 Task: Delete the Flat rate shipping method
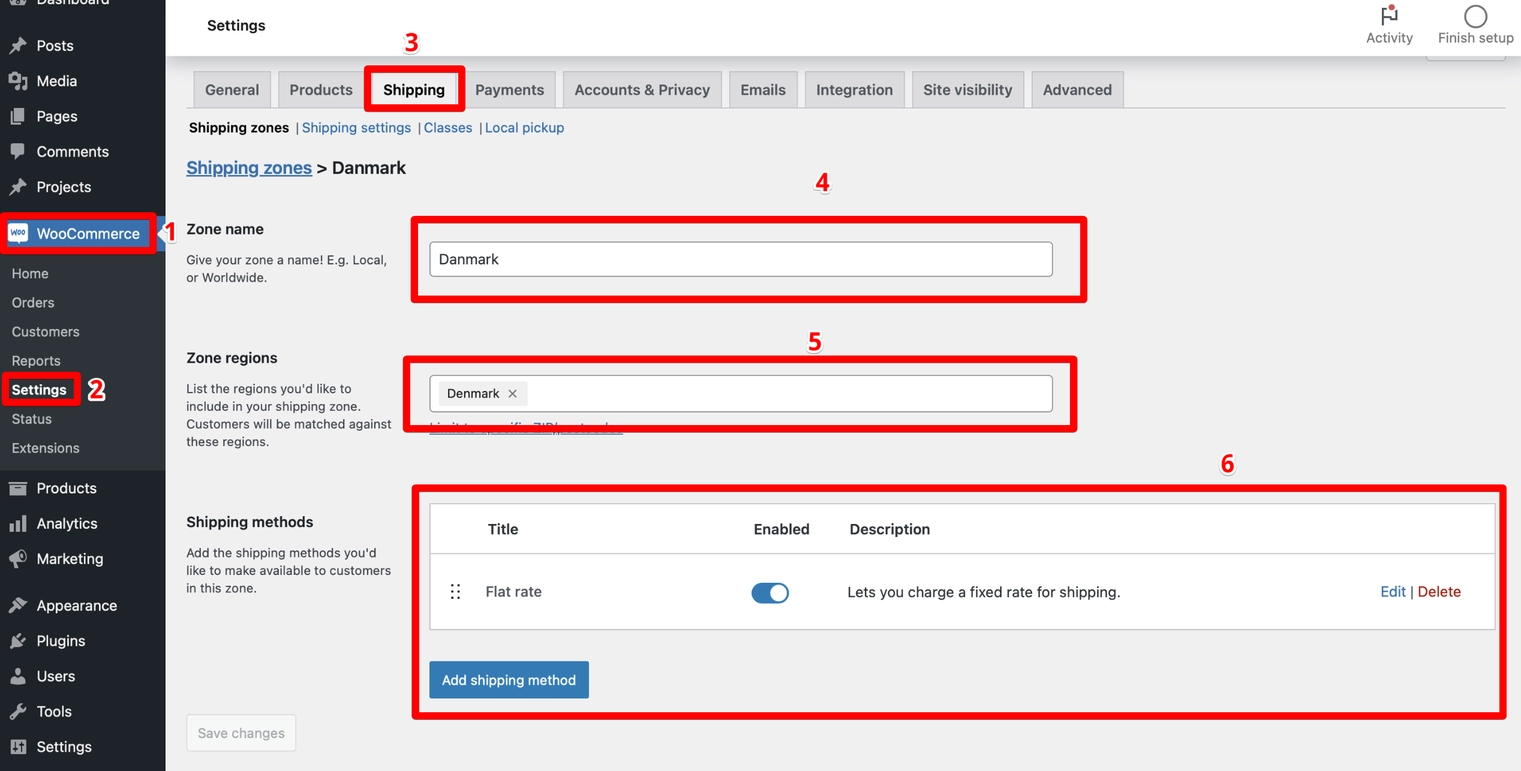[1439, 592]
